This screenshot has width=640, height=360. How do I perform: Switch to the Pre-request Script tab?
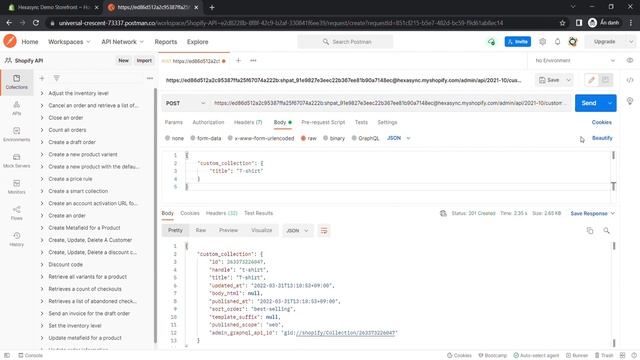323,122
